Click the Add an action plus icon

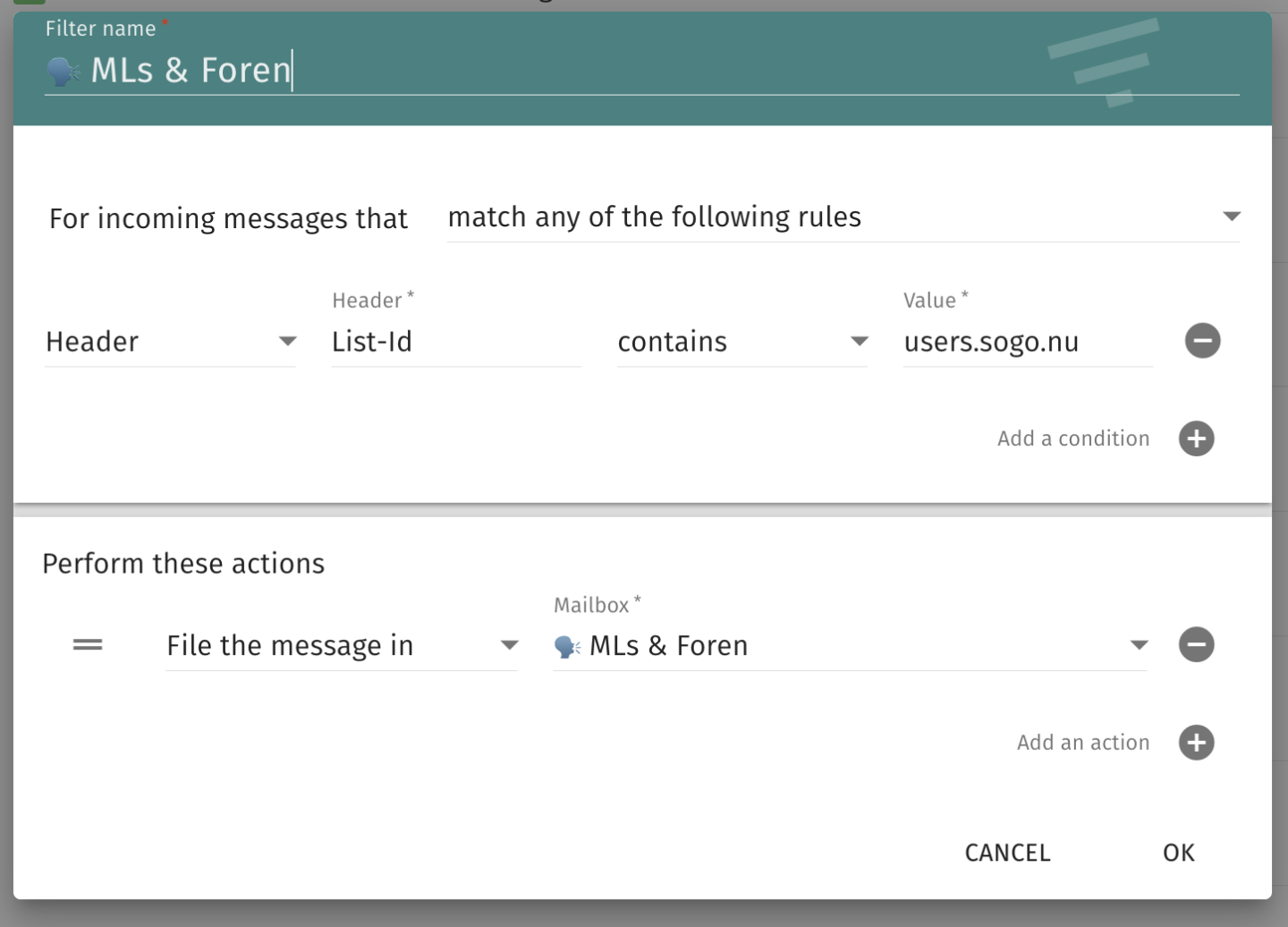[x=1196, y=743]
